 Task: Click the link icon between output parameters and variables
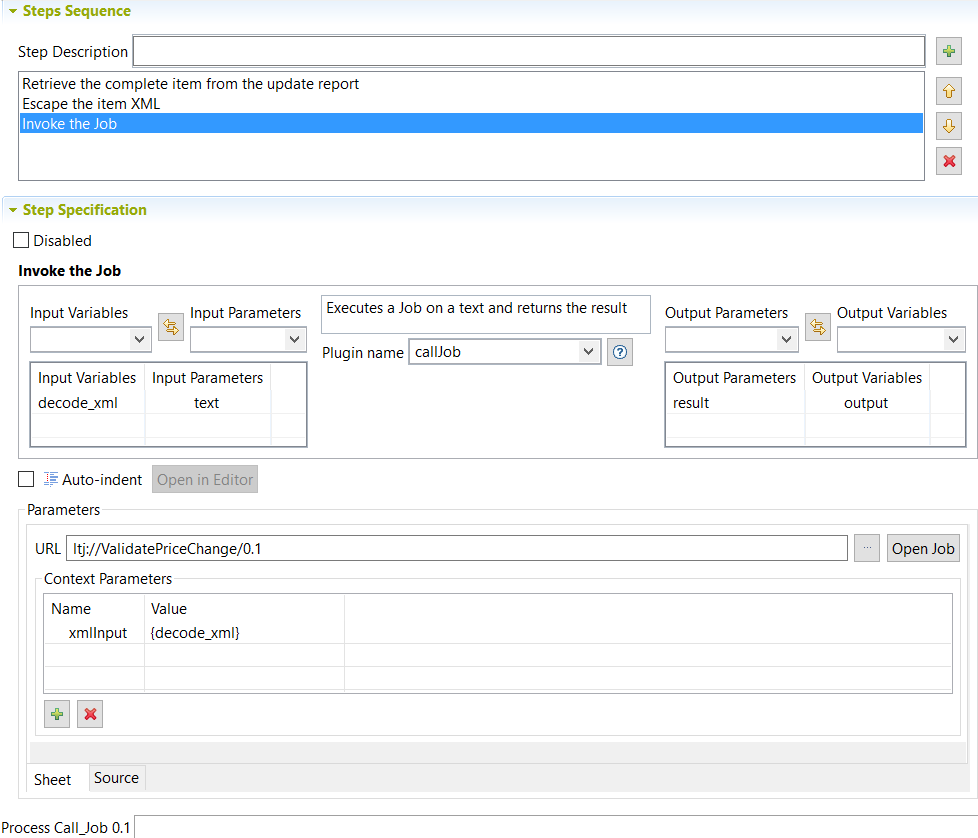tap(818, 327)
